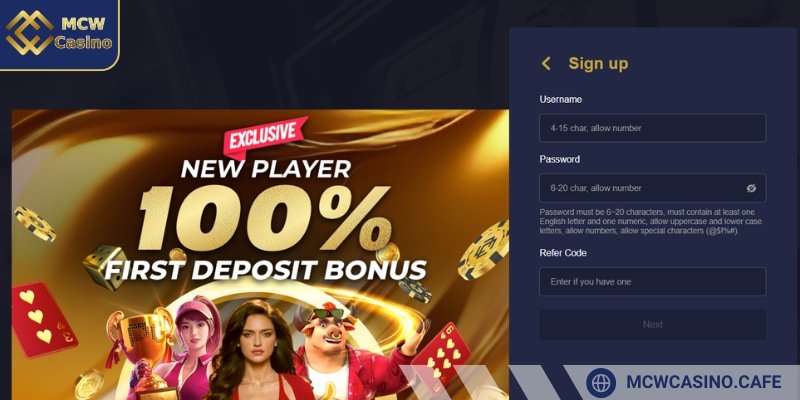Focus the Username input field
800x400 pixels.
[653, 128]
